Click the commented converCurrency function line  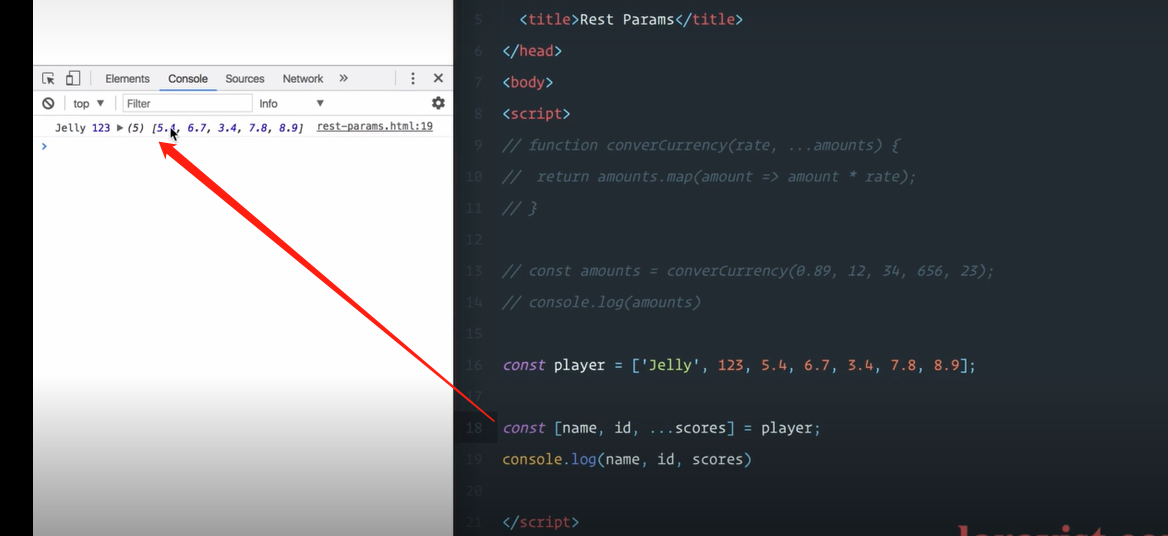coord(701,145)
